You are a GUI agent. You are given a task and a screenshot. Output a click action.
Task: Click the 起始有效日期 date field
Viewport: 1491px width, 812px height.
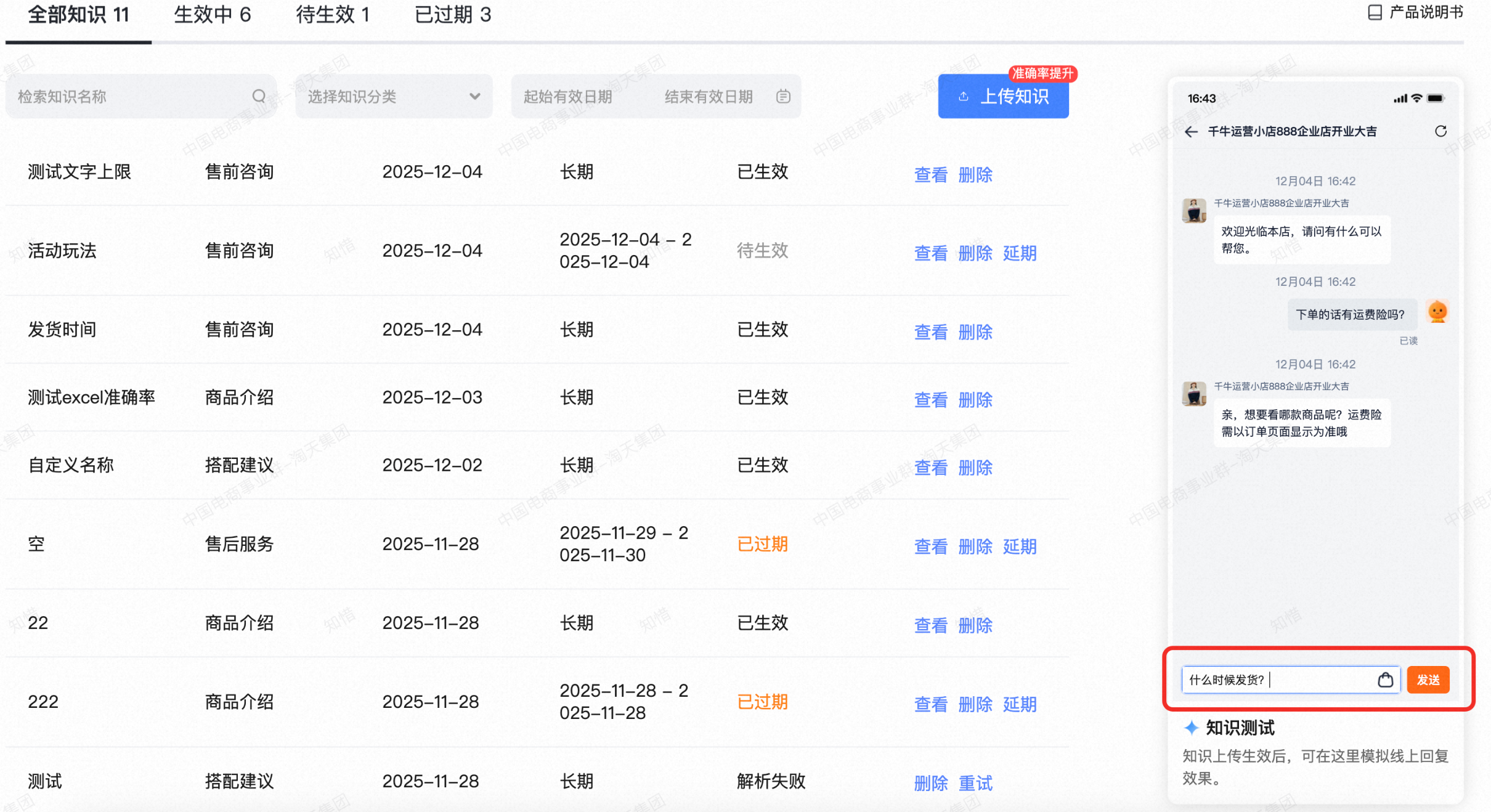coord(567,97)
